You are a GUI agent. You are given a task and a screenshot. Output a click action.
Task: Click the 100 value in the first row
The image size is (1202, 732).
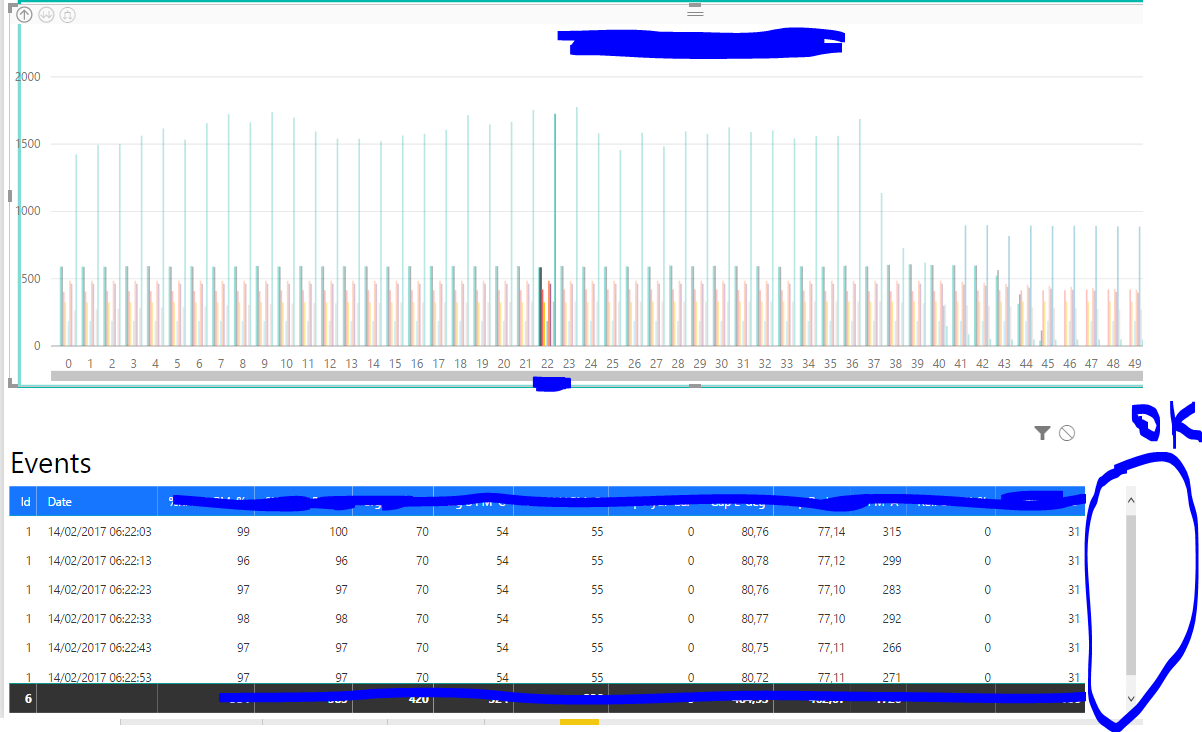(339, 532)
